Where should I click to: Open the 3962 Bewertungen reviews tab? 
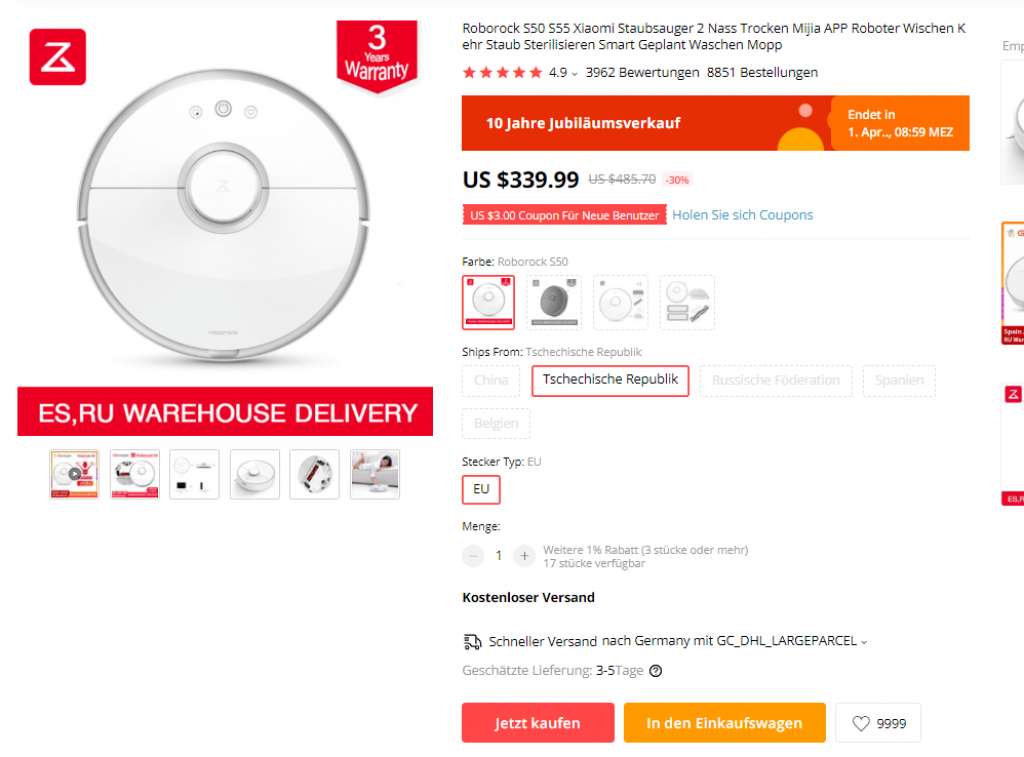(x=642, y=73)
